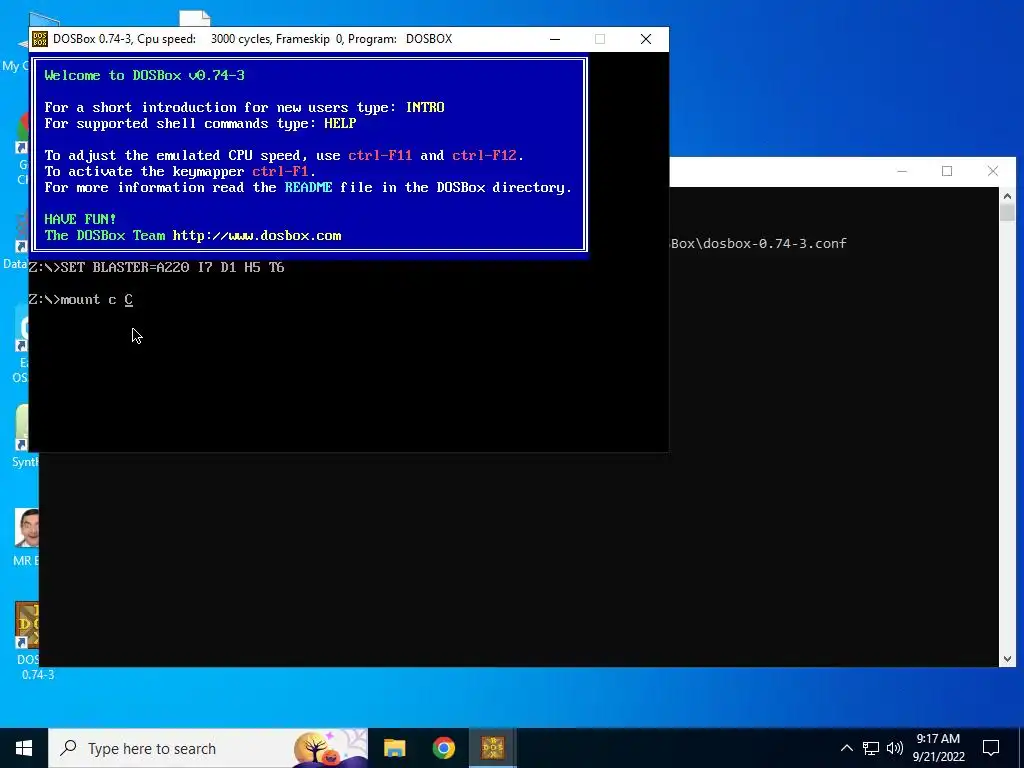Viewport: 1024px width, 768px height.
Task: Click the console scrollbar down arrow
Action: [1006, 659]
